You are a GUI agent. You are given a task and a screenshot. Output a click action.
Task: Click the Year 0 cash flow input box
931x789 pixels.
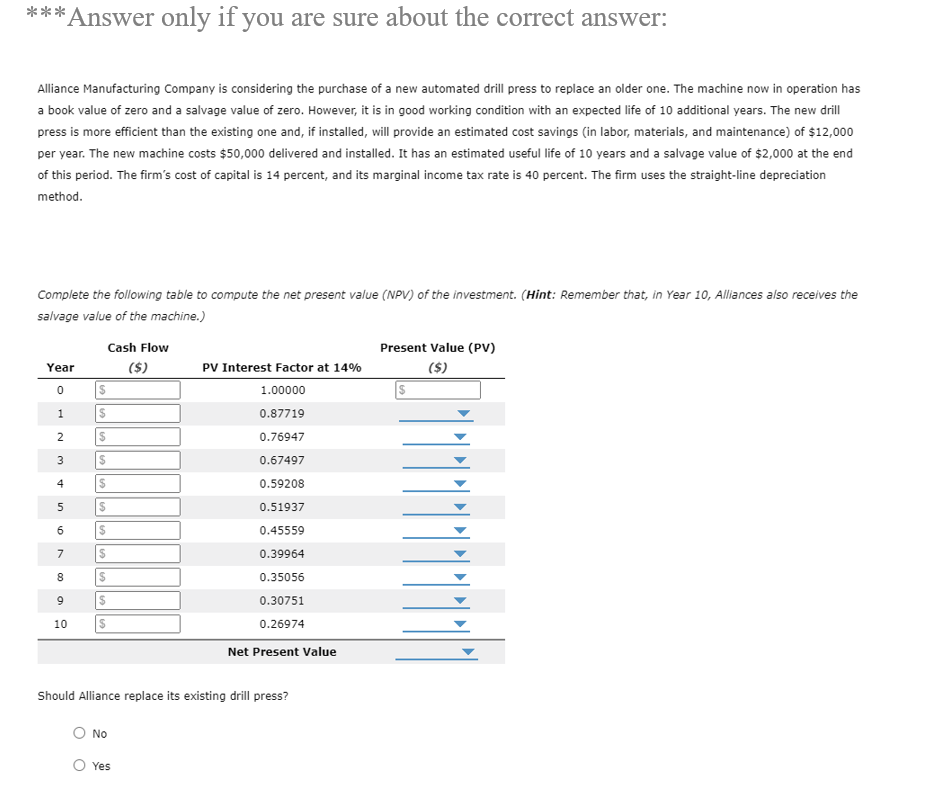tap(137, 389)
